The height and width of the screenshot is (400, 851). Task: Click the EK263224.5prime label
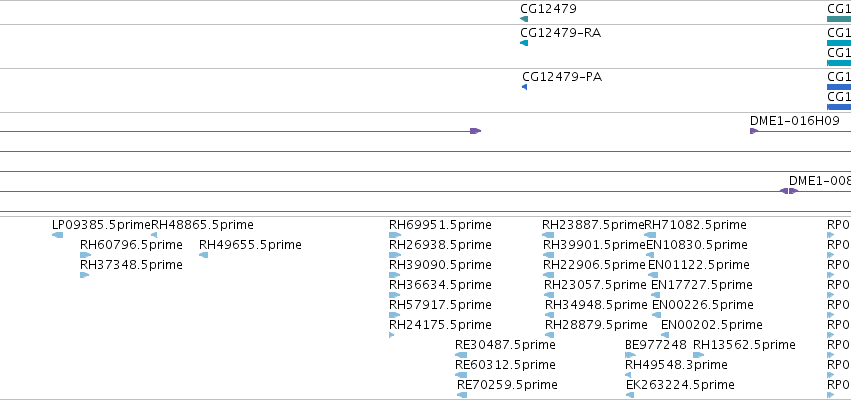coord(680,385)
